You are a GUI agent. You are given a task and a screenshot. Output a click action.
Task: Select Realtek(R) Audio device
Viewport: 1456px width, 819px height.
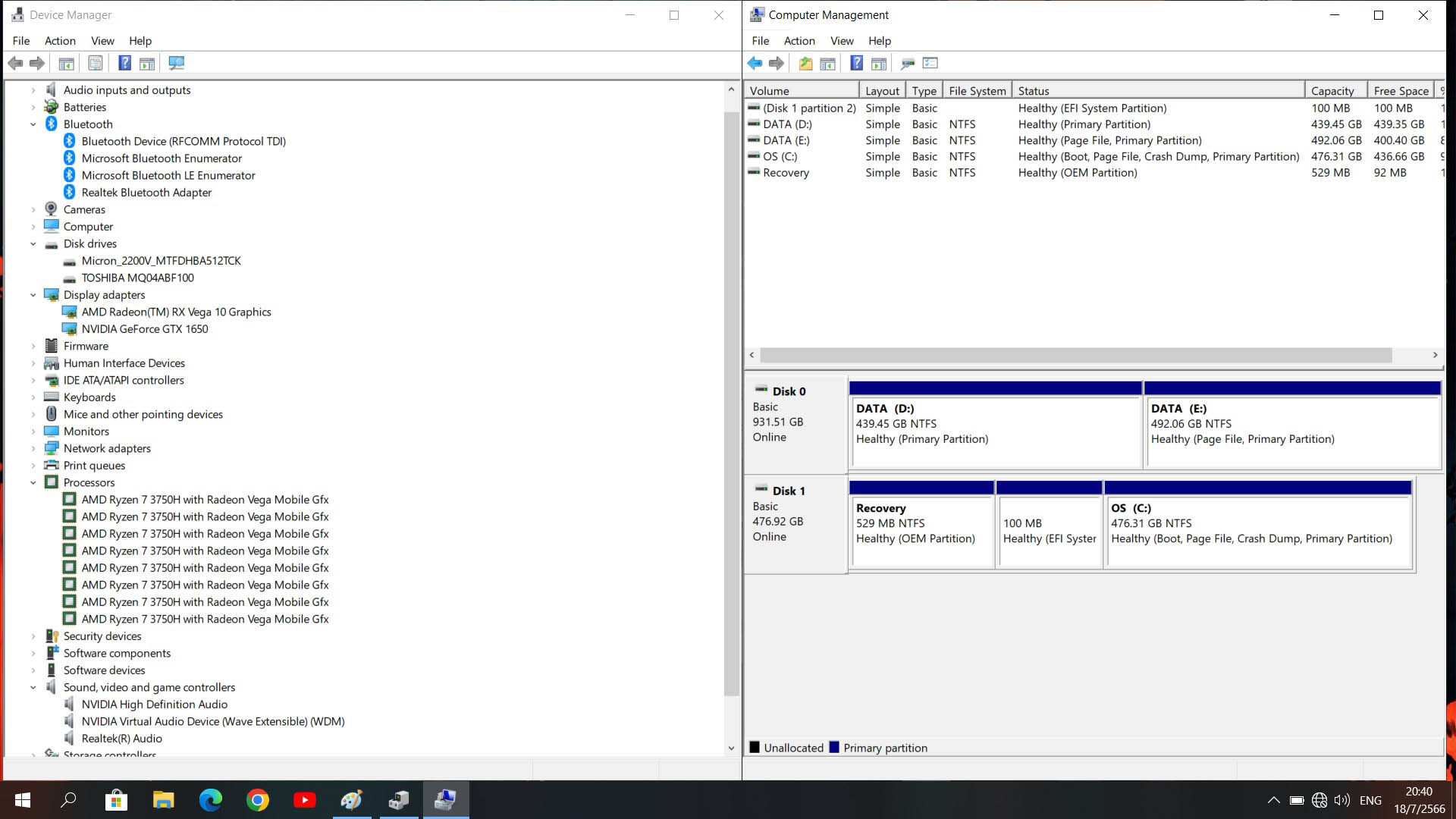click(122, 739)
